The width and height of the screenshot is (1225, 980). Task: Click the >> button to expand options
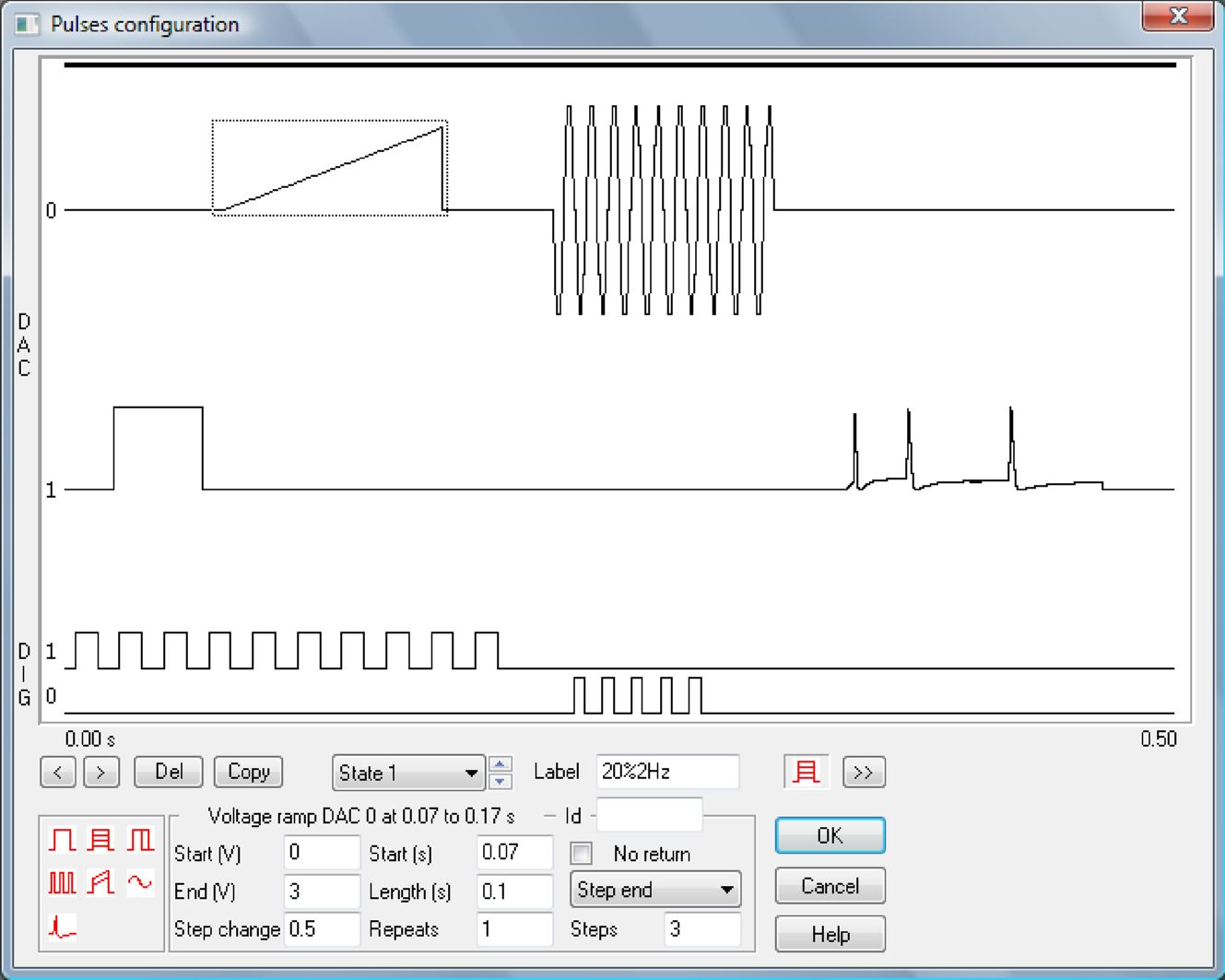point(864,772)
